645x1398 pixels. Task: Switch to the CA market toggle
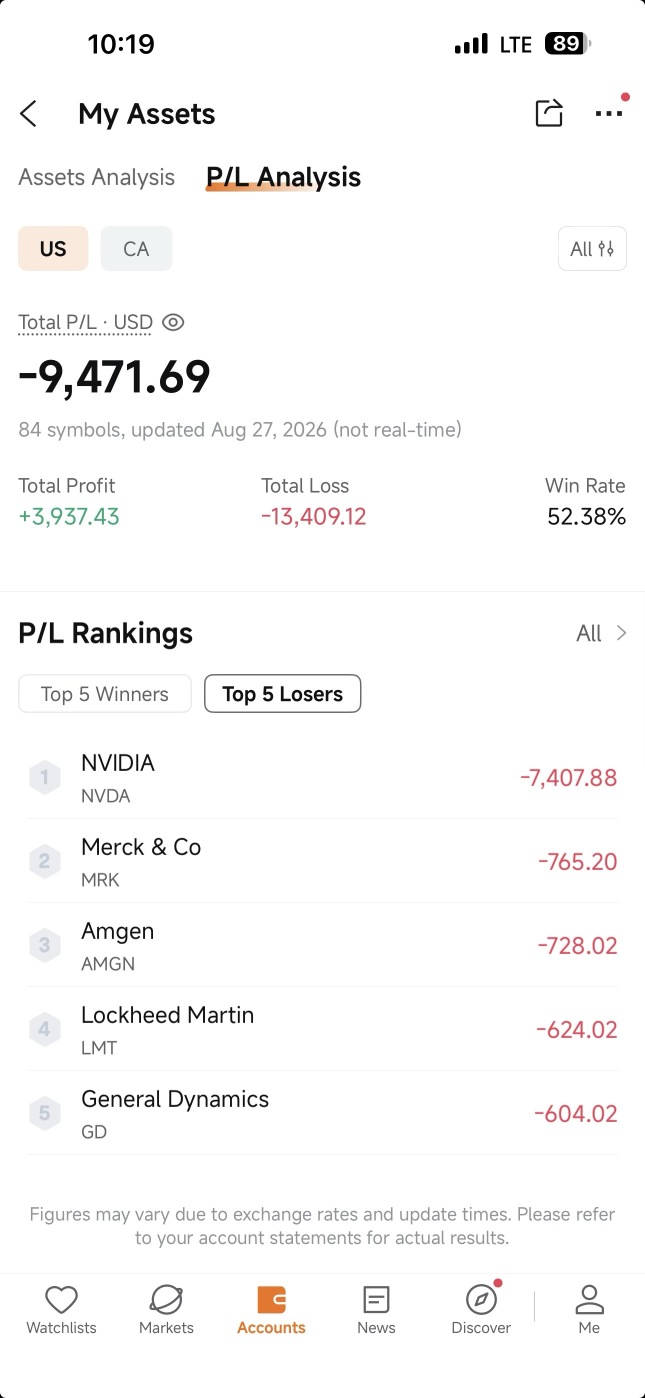(x=136, y=249)
